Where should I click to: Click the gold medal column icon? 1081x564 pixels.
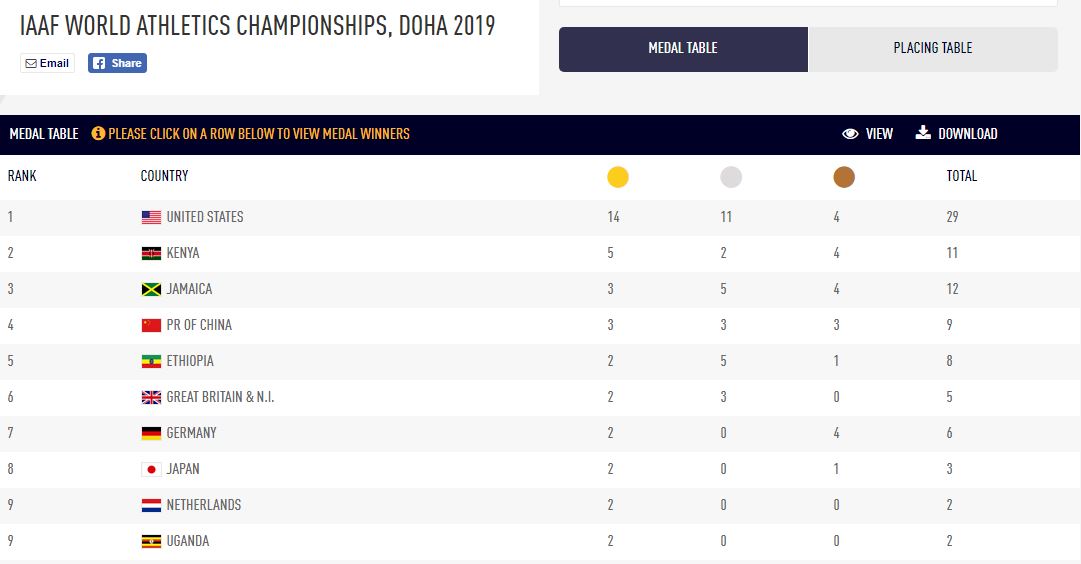(618, 177)
